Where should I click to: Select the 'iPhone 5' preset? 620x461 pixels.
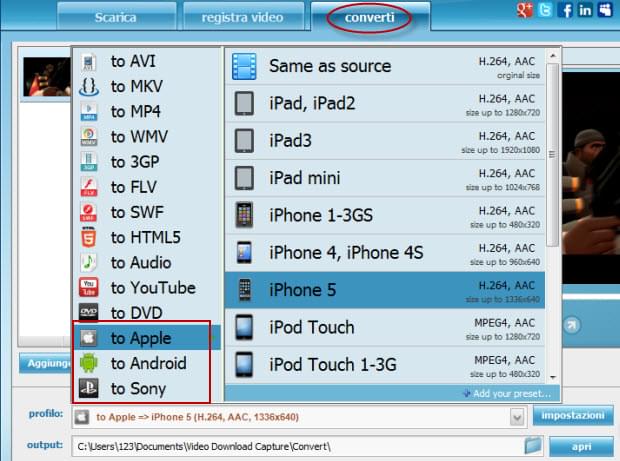385,290
